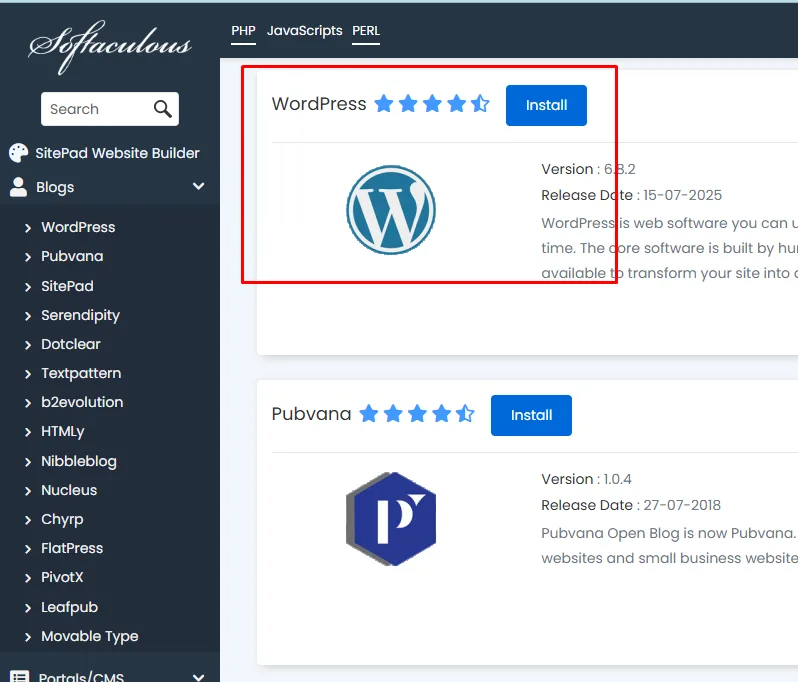Switch to the JavaScripts tab

(304, 31)
